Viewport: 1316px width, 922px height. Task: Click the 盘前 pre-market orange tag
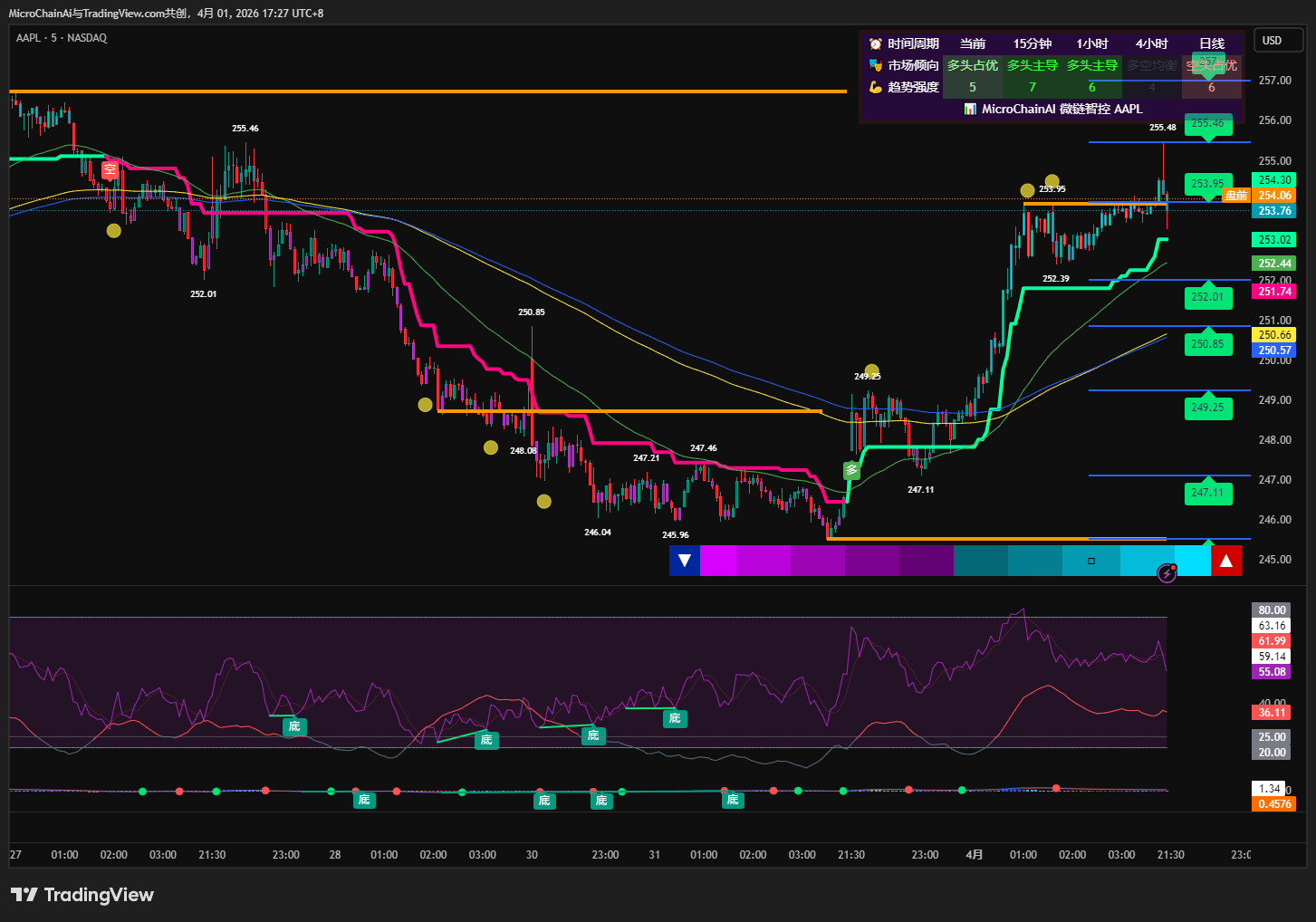point(1236,196)
